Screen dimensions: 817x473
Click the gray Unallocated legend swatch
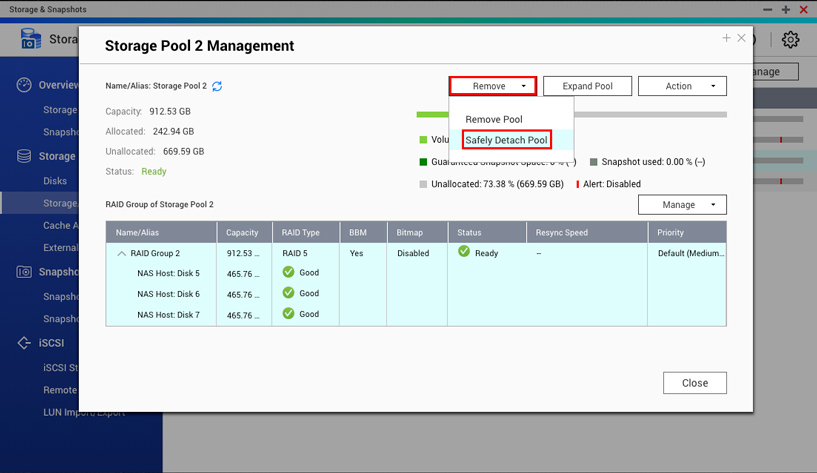(x=423, y=184)
